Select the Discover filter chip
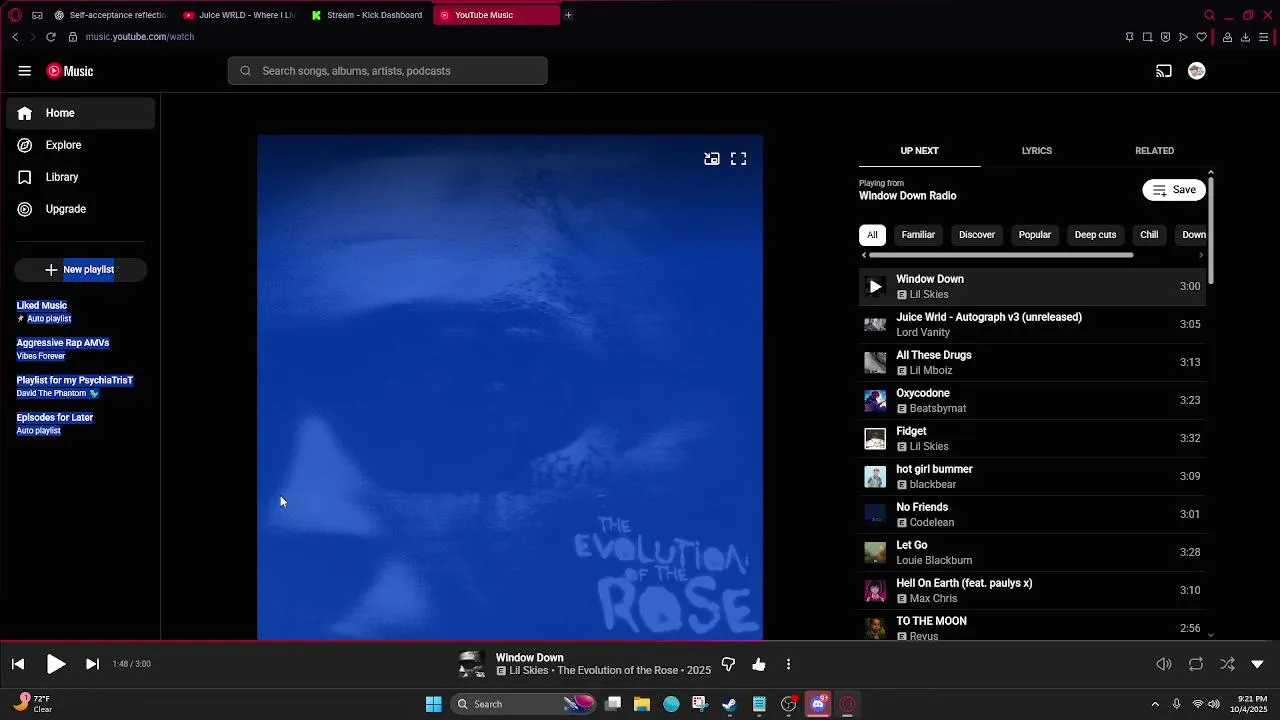This screenshot has width=1280, height=720. coord(977,235)
